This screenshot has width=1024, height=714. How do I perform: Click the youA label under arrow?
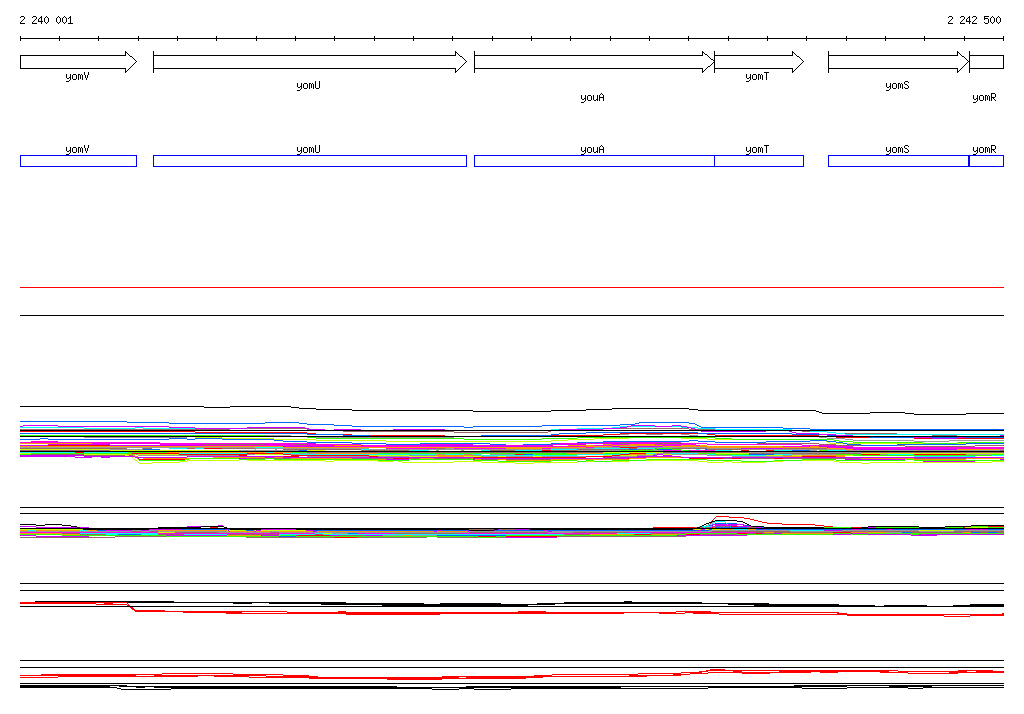(592, 97)
